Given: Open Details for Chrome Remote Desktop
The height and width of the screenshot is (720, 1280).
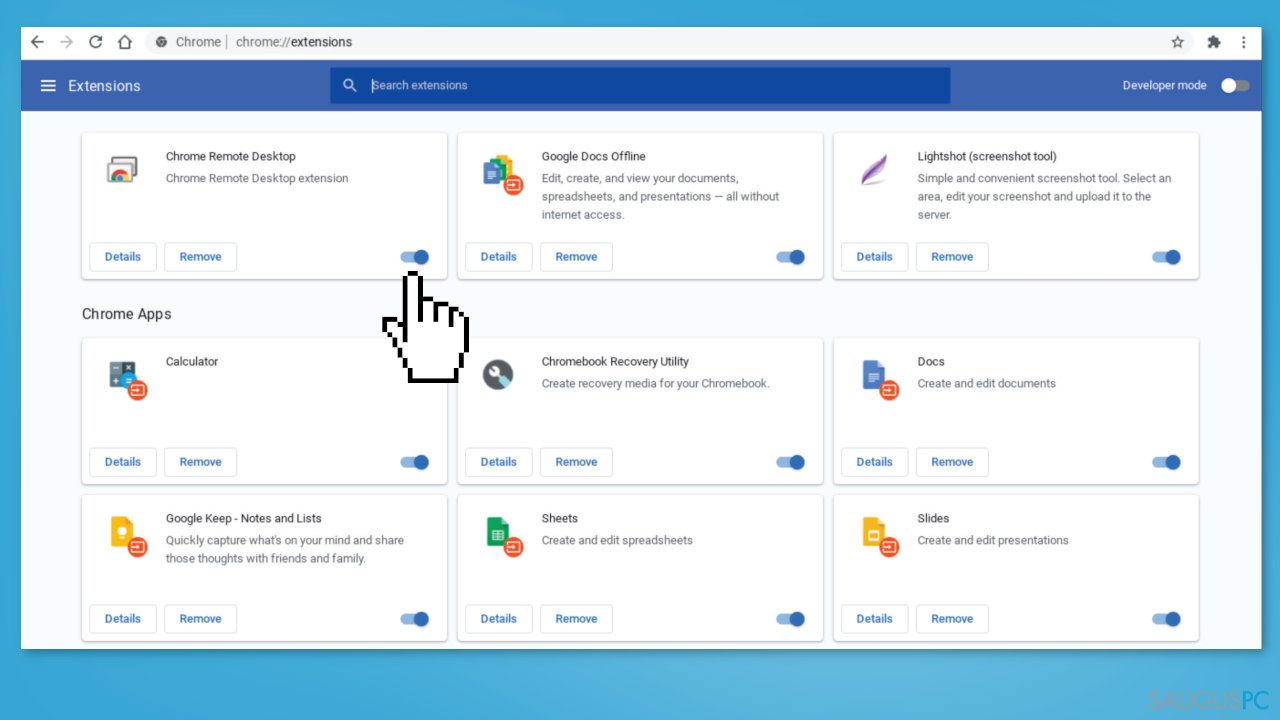Looking at the screenshot, I should click(123, 257).
